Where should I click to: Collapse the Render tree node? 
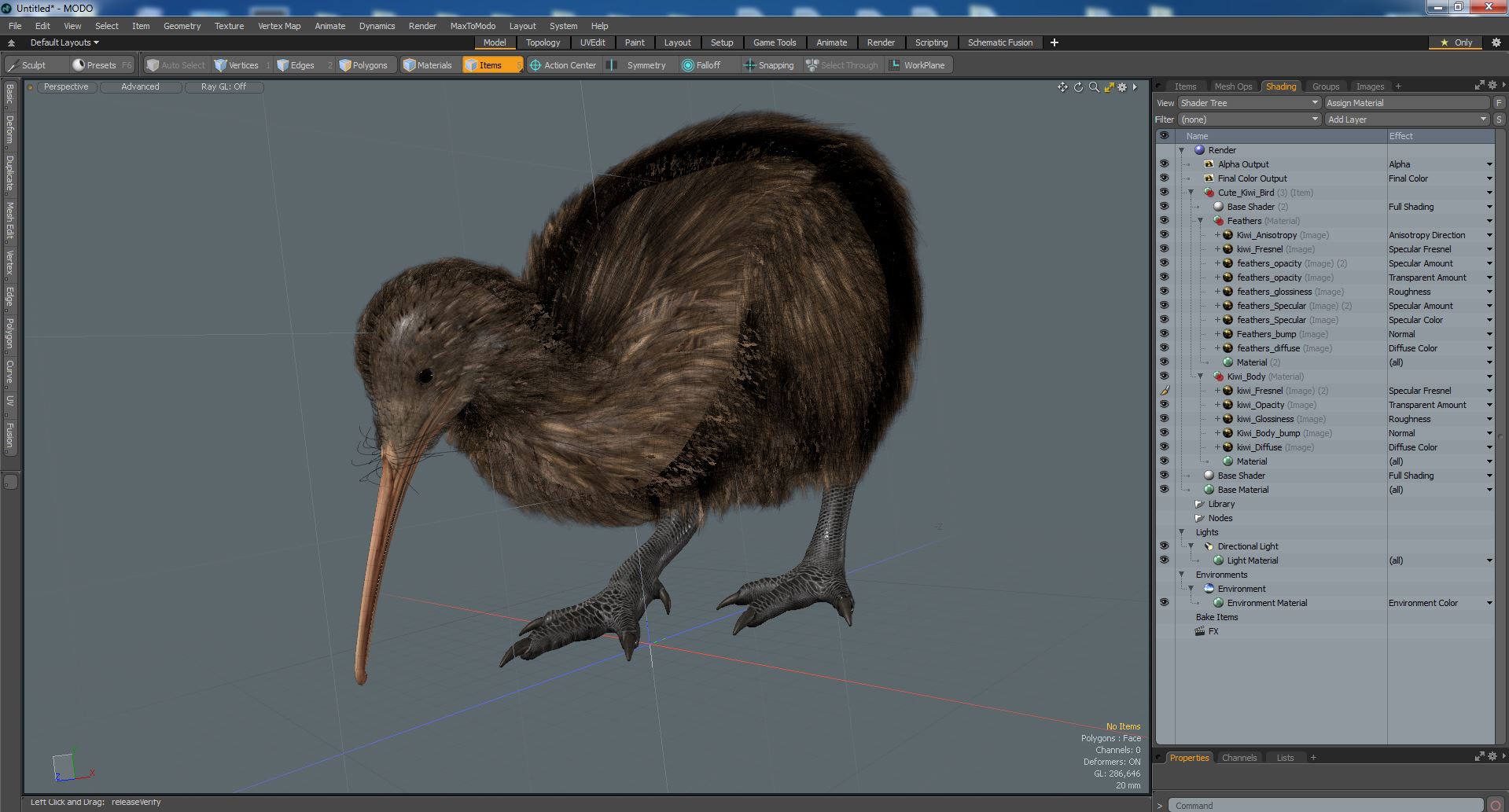pyautogui.click(x=1181, y=150)
